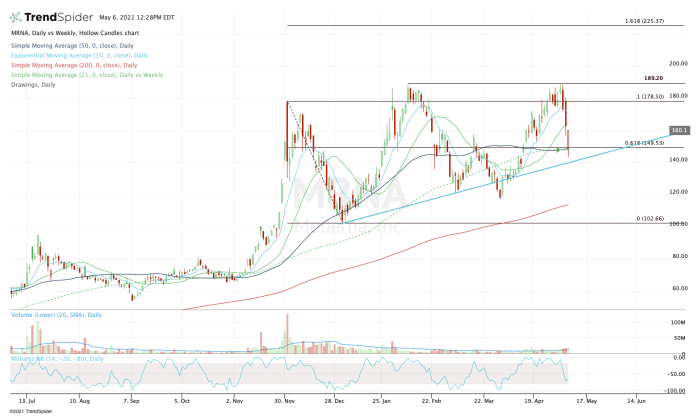Click the ©2021 TrendSpider copyright text

(x=31, y=411)
